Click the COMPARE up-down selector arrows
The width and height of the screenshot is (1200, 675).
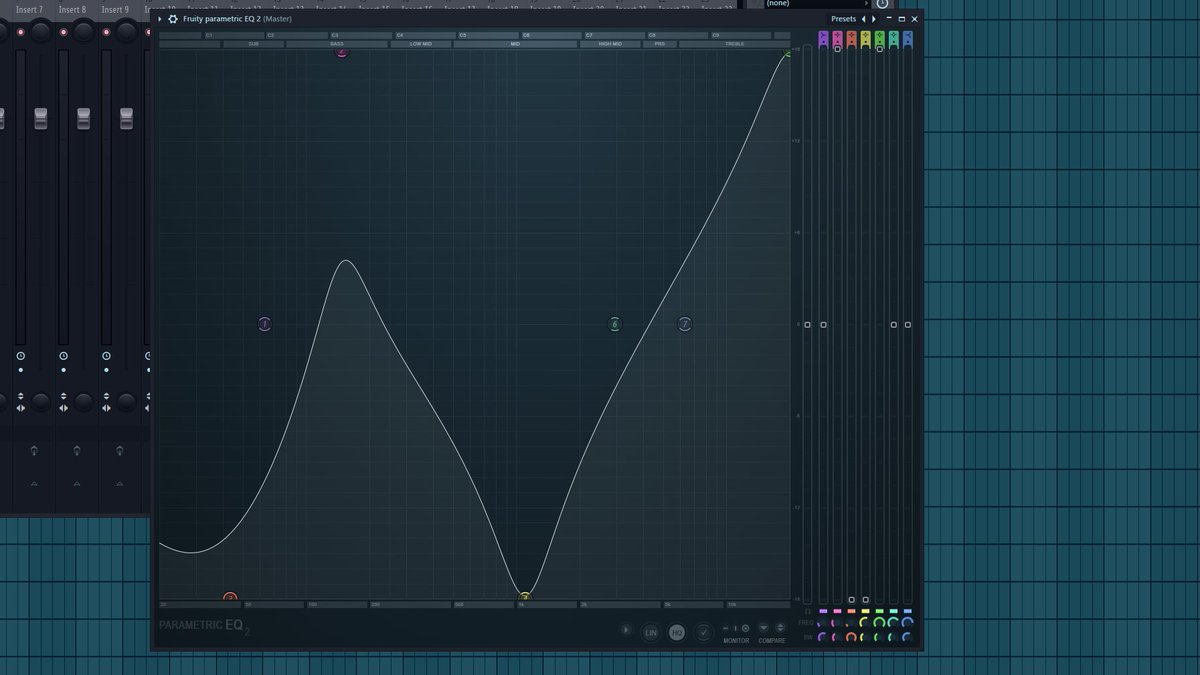point(779,630)
